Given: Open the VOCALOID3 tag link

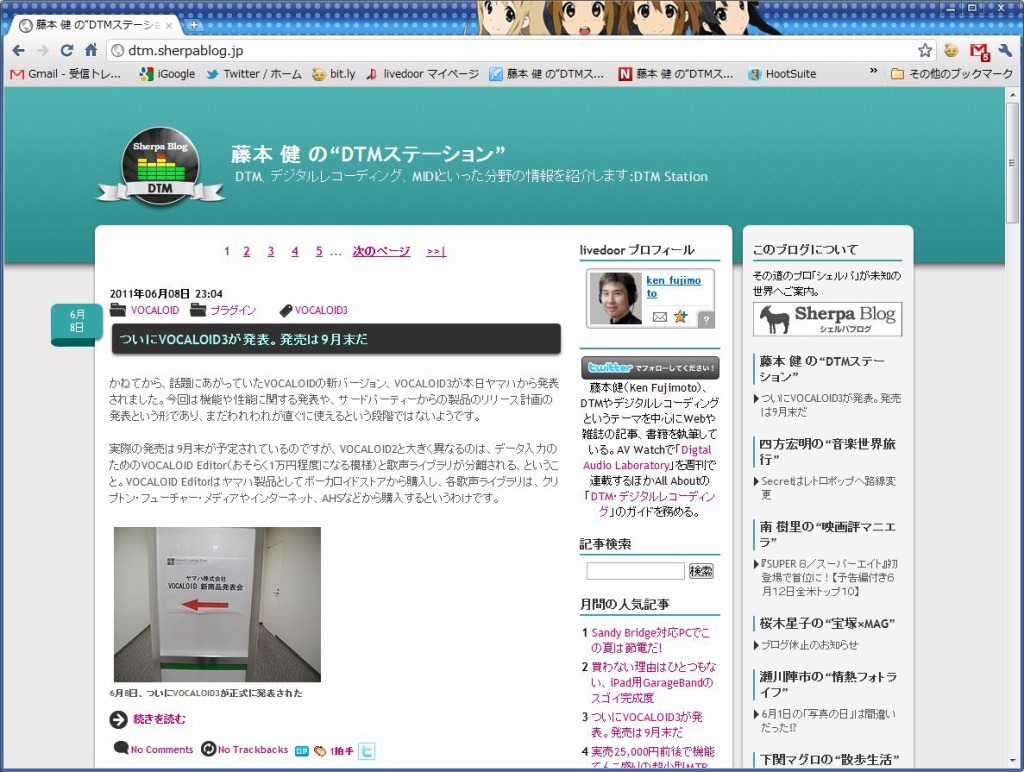Looking at the screenshot, I should pos(321,310).
